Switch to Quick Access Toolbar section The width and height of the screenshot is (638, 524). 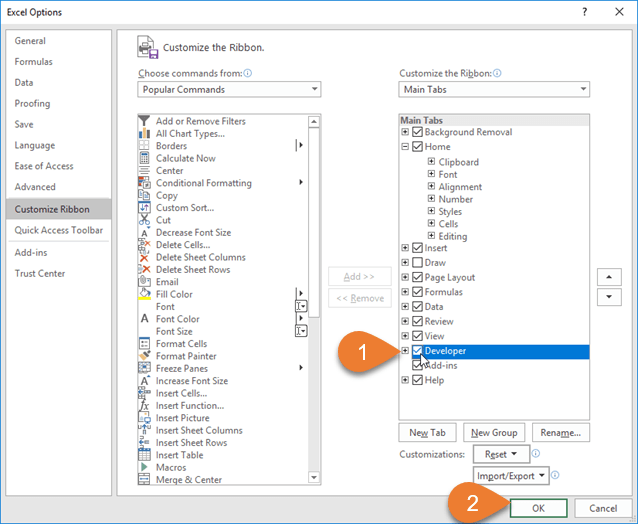tap(59, 230)
